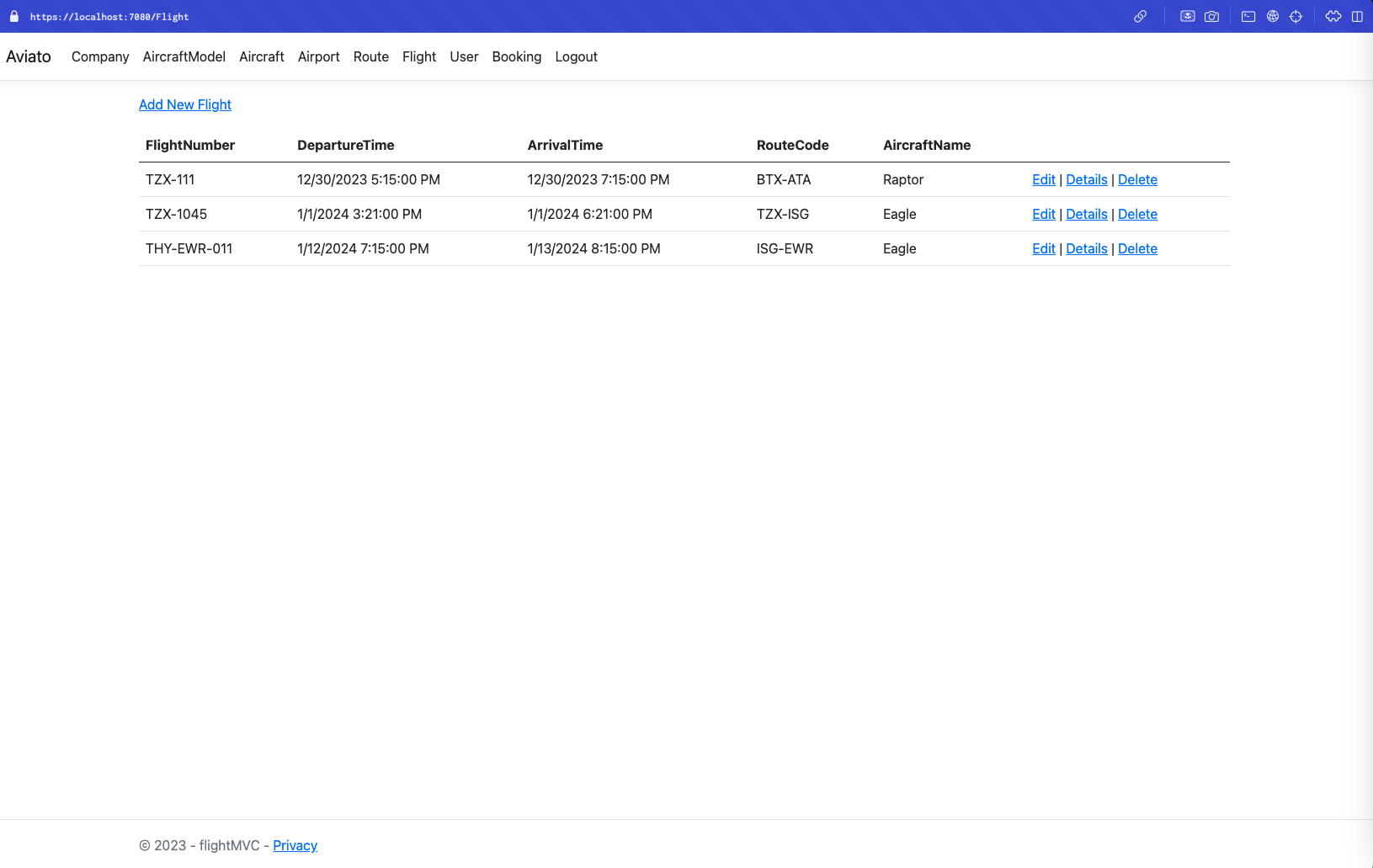Click departure time 1/12/2024 7:15:00 PM
Viewport: 1373px width, 868px height.
pyautogui.click(x=363, y=248)
